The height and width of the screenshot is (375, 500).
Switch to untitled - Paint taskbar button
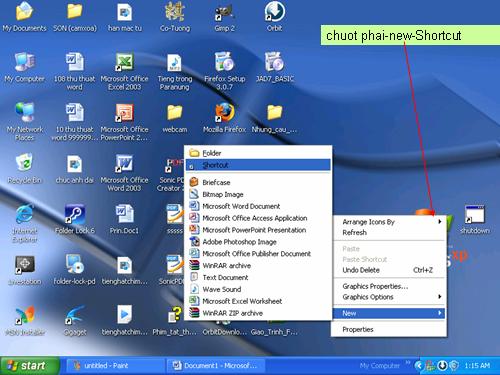click(x=115, y=366)
